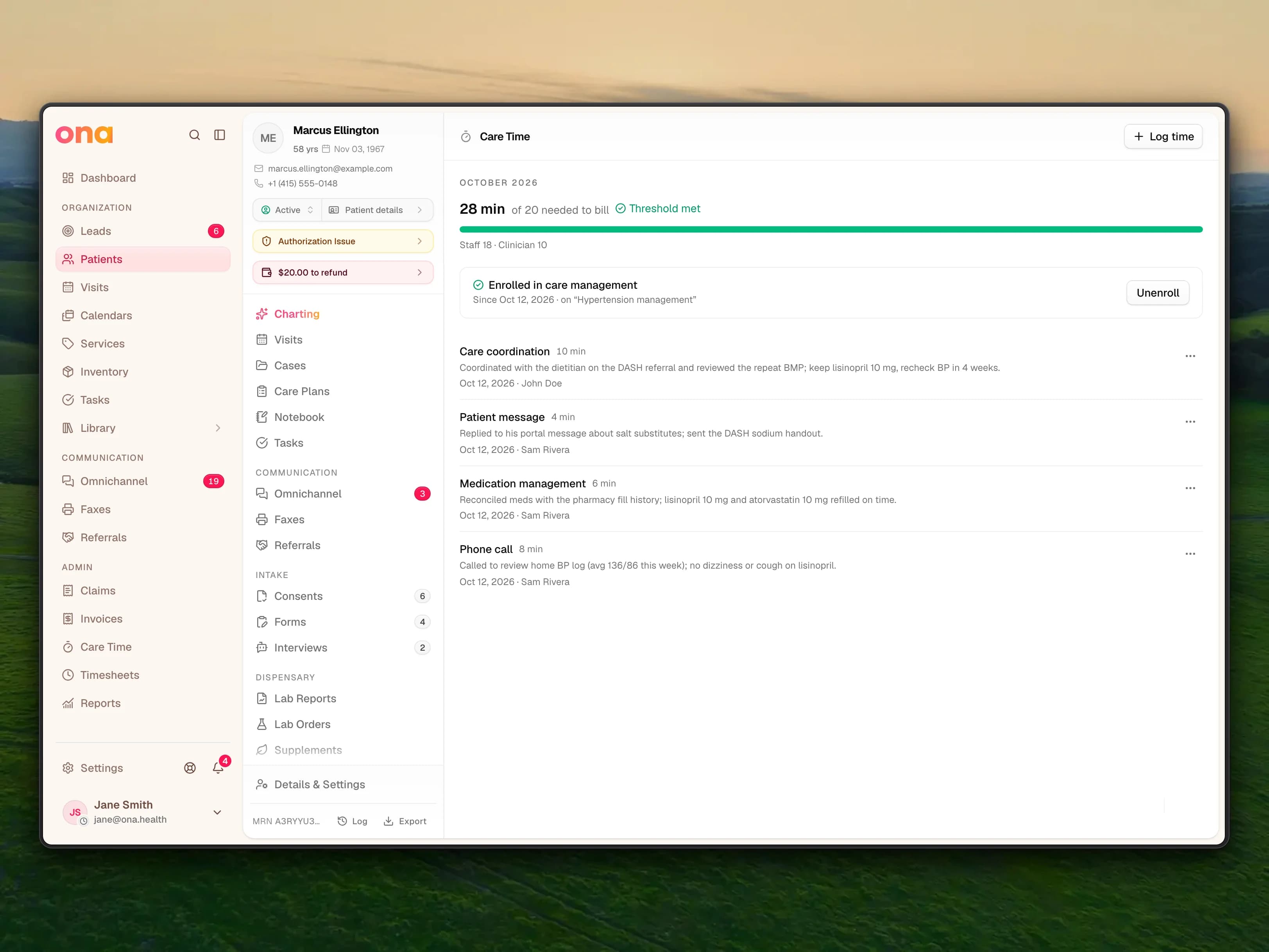Unenroll patient from care management
Viewport: 1269px width, 952px height.
(1158, 292)
